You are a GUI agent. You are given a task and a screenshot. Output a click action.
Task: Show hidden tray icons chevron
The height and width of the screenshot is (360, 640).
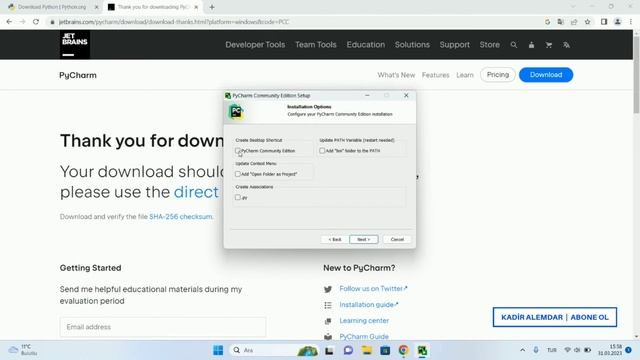522,350
